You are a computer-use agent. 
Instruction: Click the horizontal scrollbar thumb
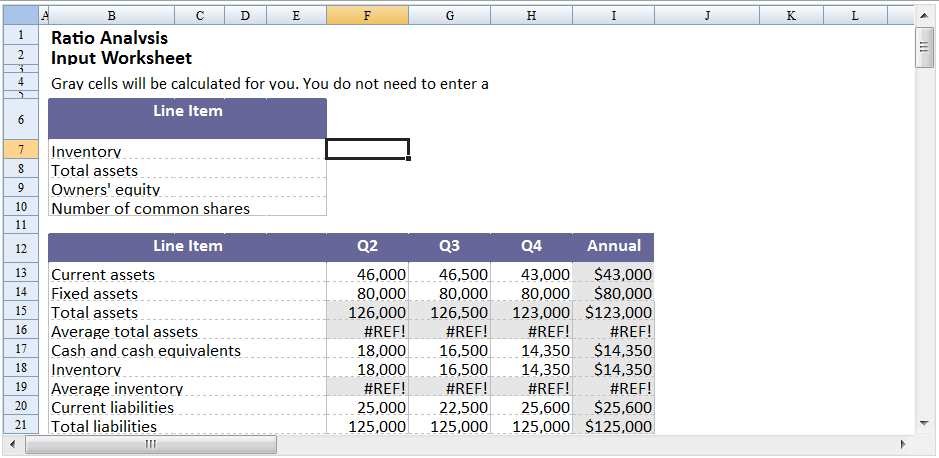tap(151, 444)
